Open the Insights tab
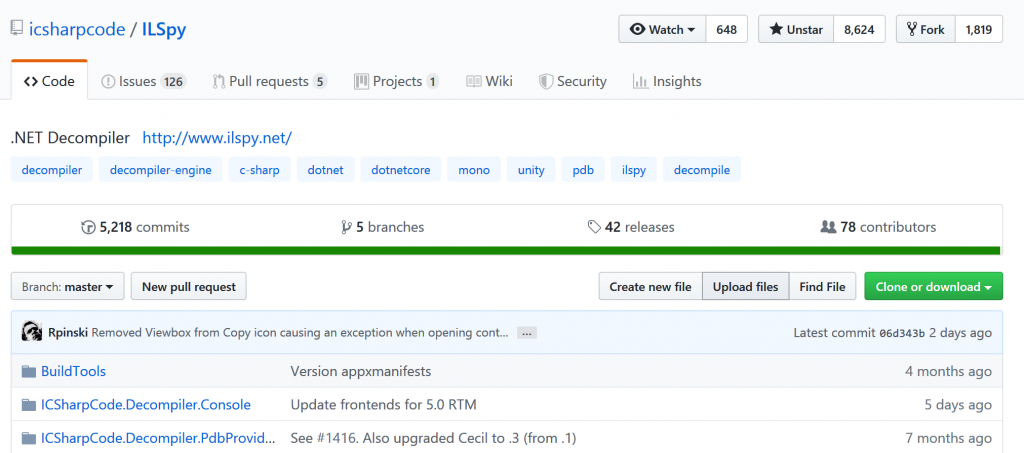The image size is (1024, 453). pos(667,82)
